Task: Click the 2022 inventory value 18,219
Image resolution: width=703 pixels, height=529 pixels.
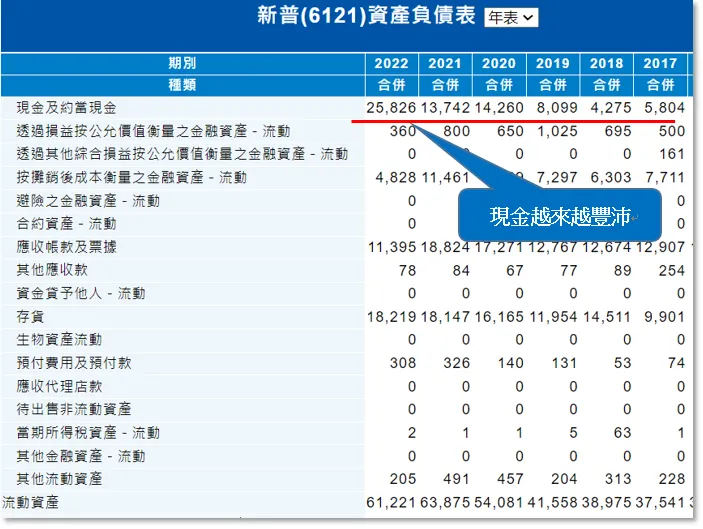Action: (x=391, y=317)
